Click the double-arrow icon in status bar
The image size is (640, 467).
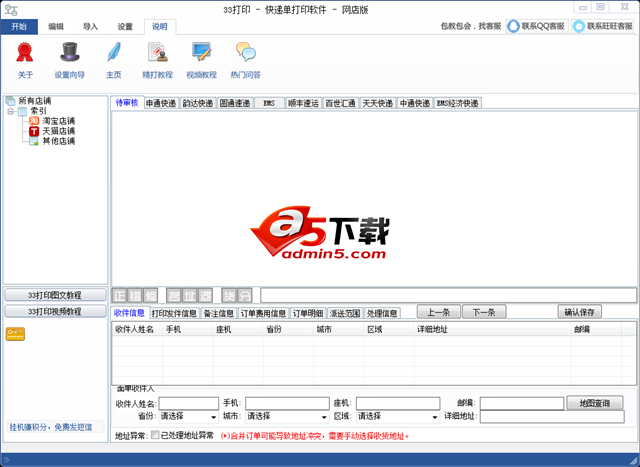[6, 460]
